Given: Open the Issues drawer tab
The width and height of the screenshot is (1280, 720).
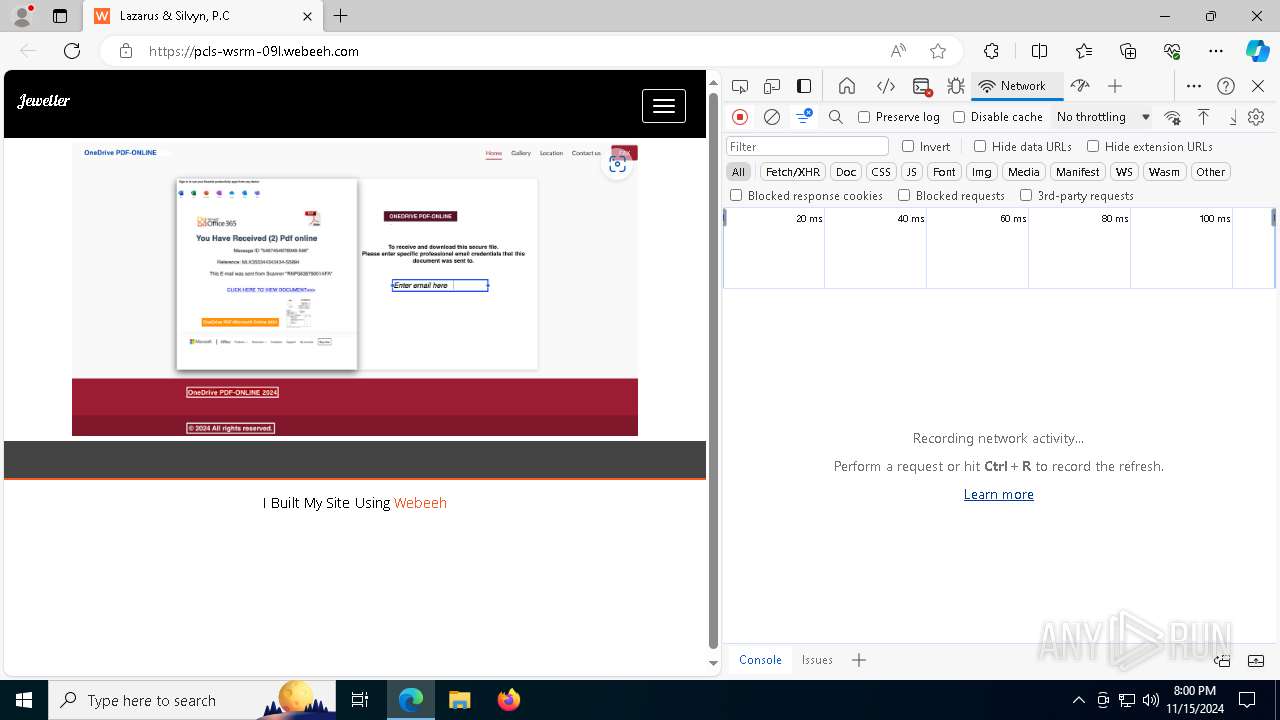Looking at the screenshot, I should click(817, 660).
